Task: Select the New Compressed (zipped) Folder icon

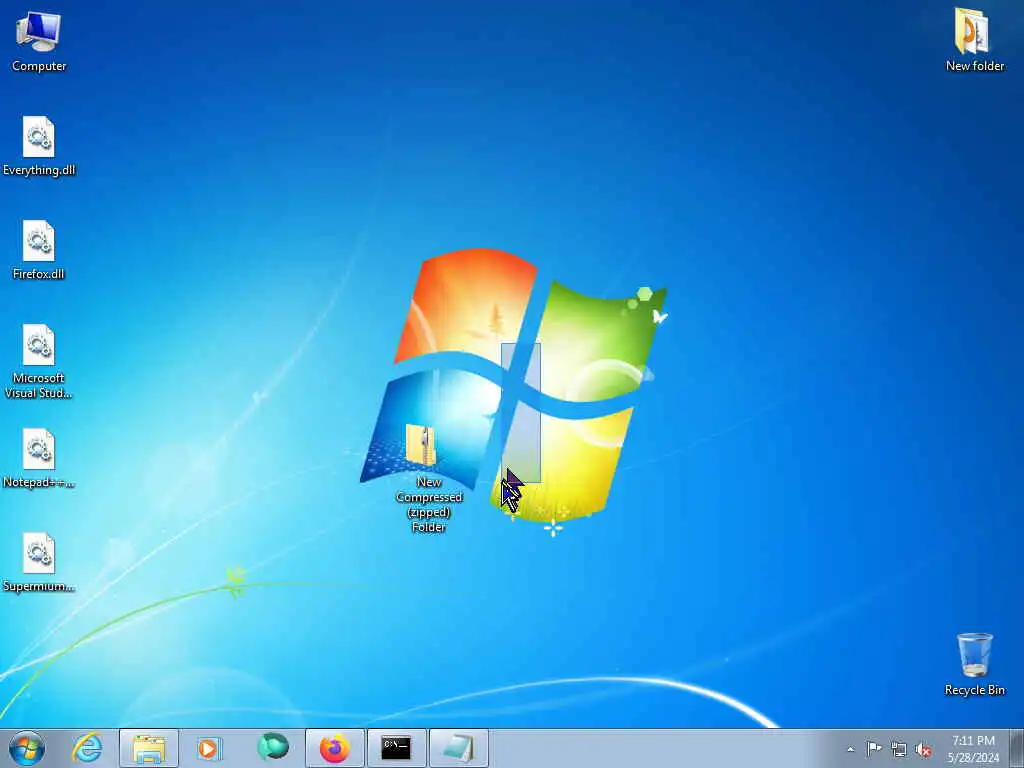Action: (x=428, y=479)
